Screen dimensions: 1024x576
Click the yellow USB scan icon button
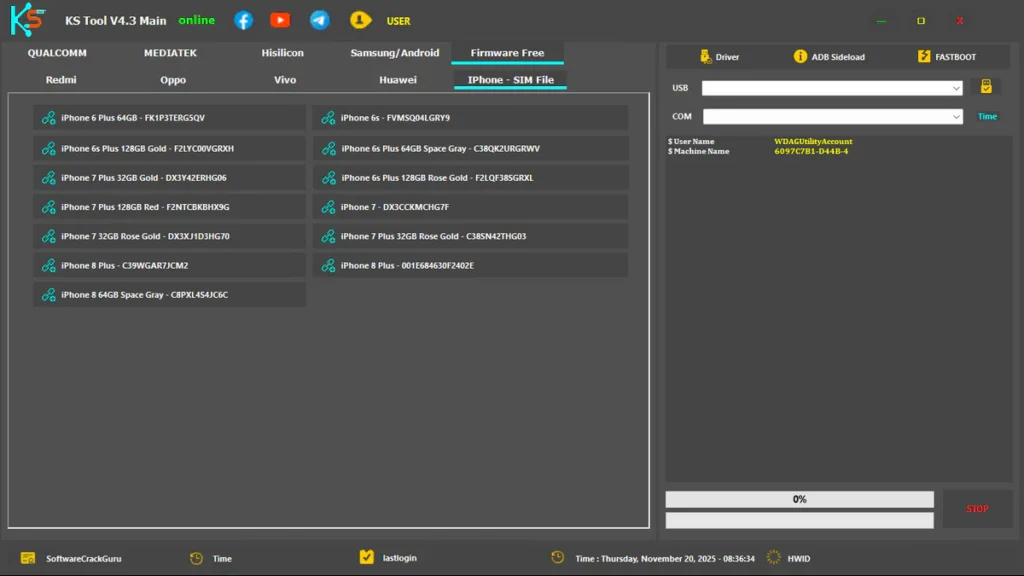(985, 87)
